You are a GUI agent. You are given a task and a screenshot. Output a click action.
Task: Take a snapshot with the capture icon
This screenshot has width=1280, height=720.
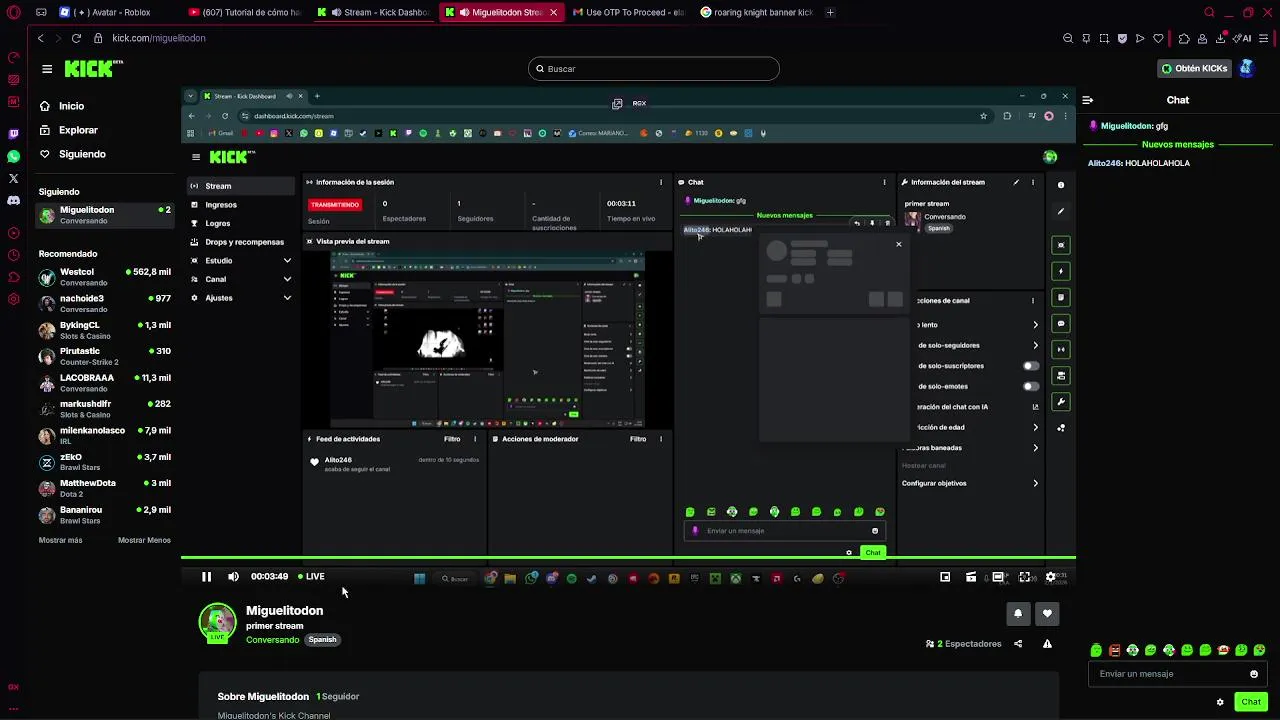tap(1104, 38)
